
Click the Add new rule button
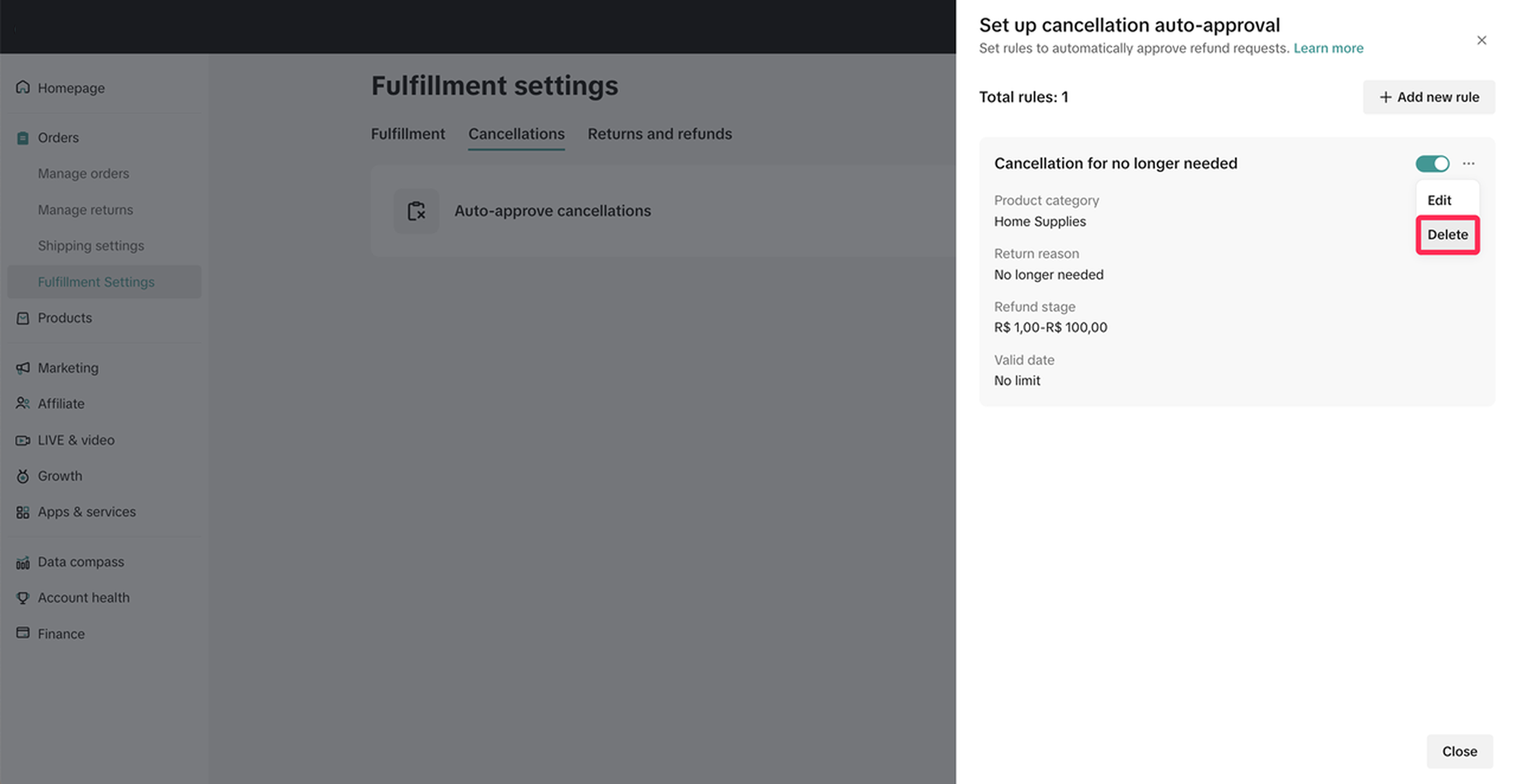(1428, 97)
